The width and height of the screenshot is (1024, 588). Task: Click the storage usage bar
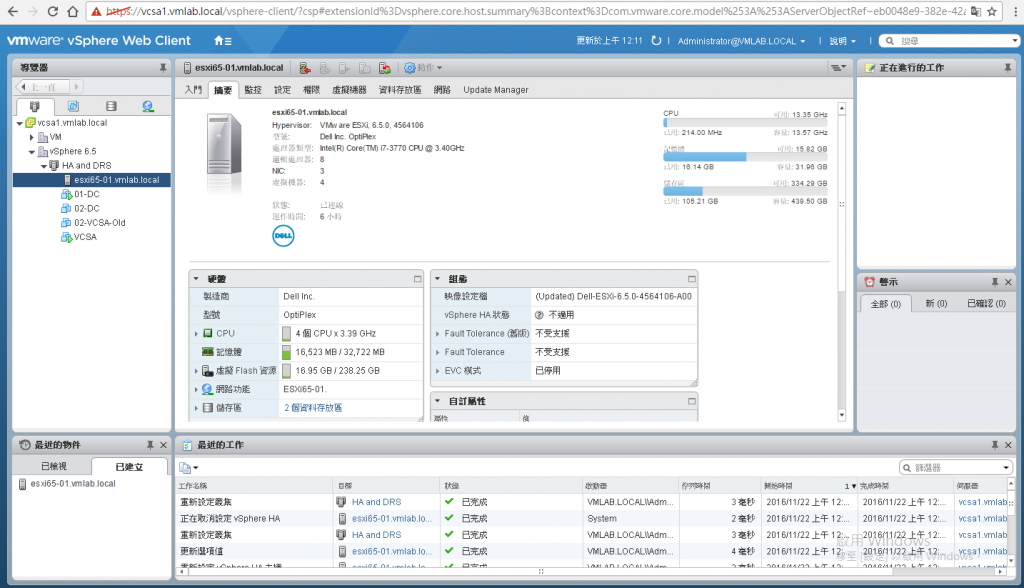(745, 192)
